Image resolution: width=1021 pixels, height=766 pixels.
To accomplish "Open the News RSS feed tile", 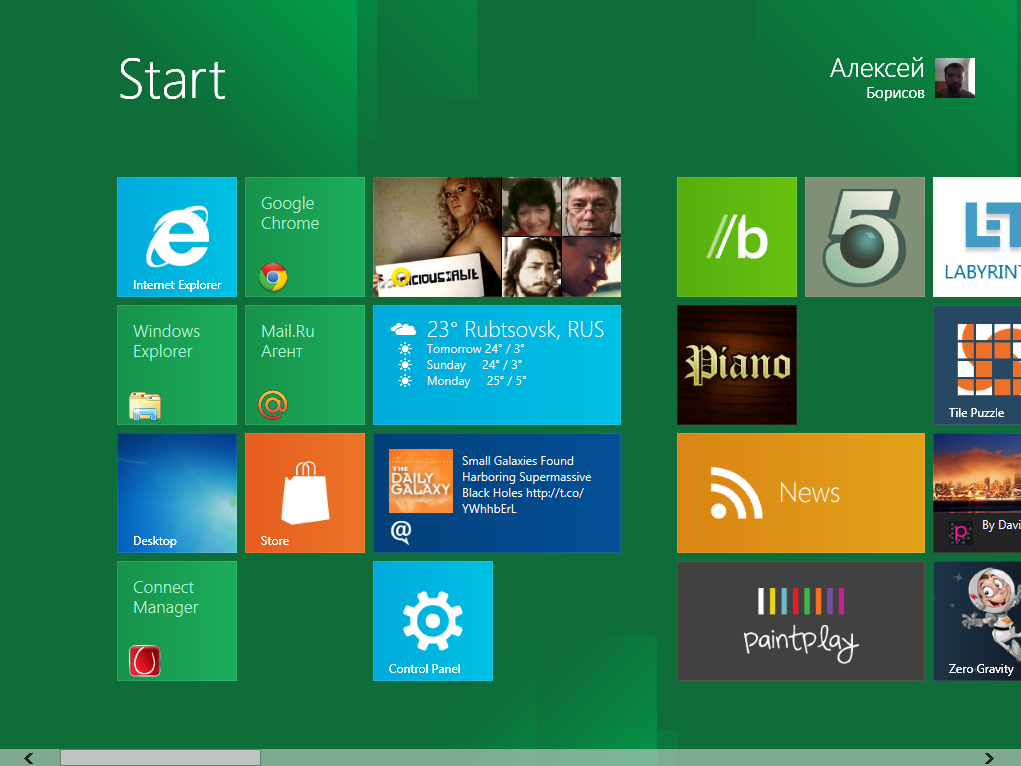I will 801,493.
